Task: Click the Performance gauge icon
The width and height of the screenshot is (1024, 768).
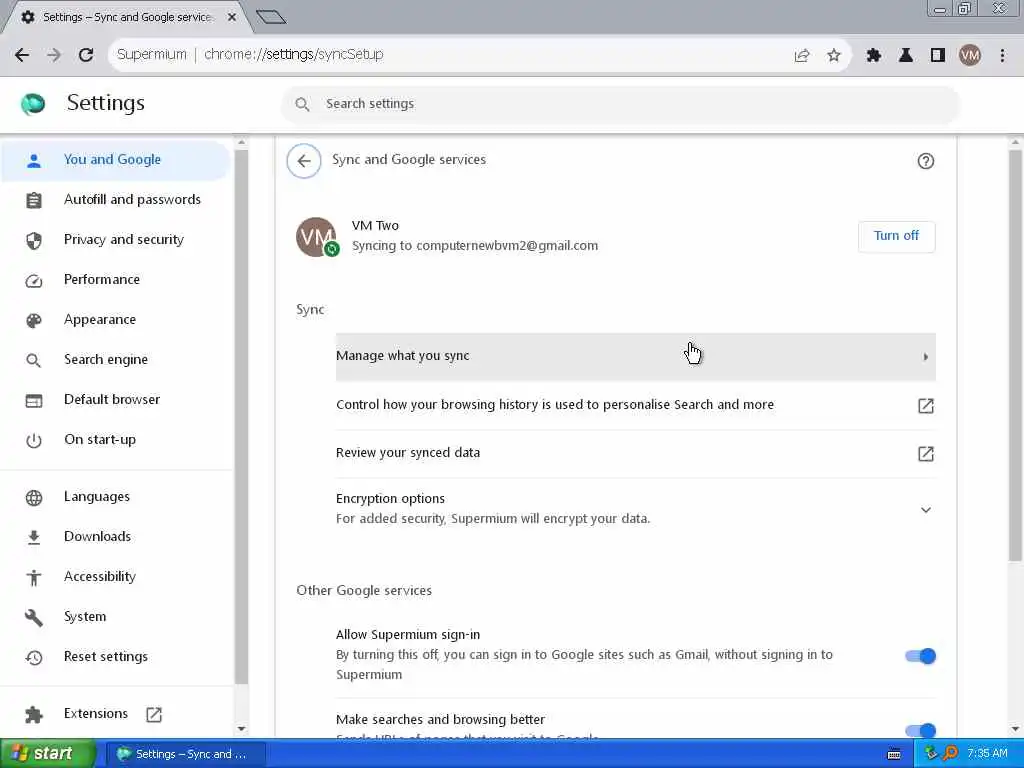Action: [x=34, y=280]
